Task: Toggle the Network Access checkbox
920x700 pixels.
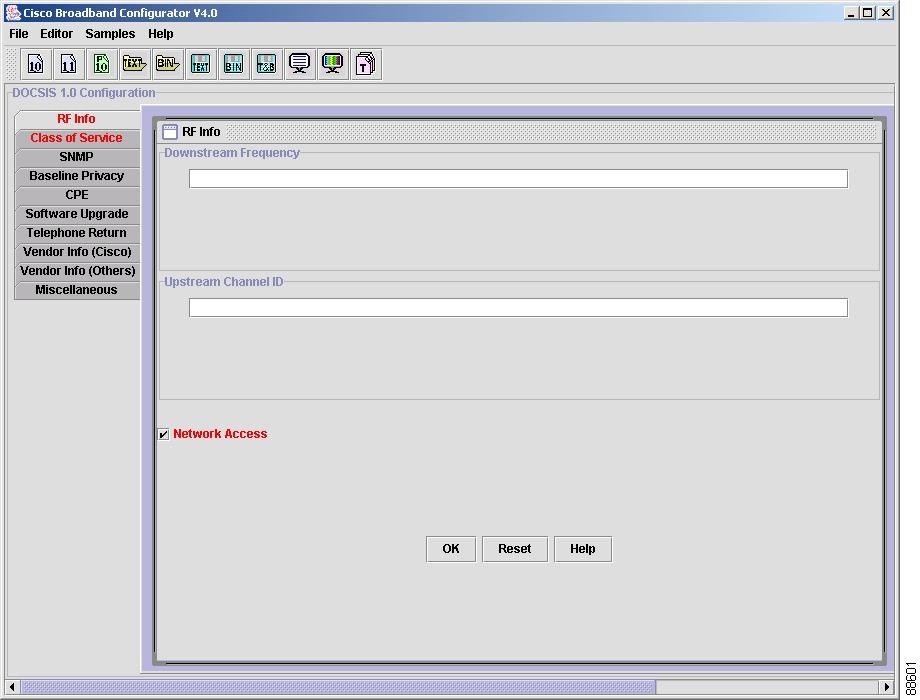Action: pos(163,434)
